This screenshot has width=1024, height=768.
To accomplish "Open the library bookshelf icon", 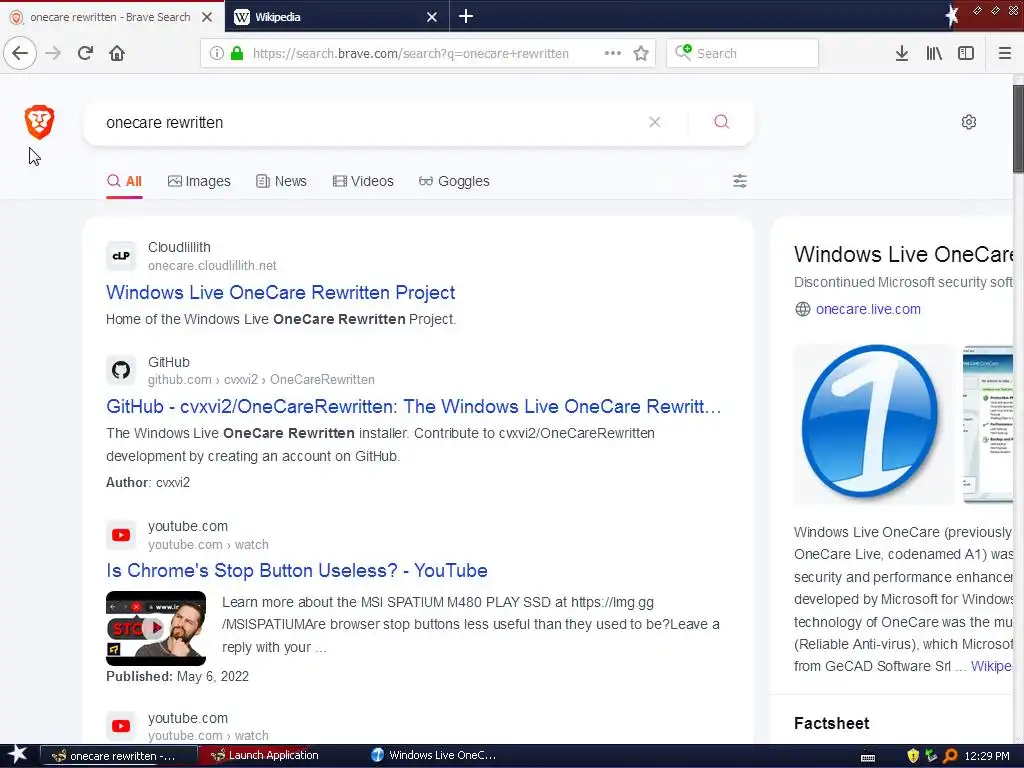I will (934, 53).
